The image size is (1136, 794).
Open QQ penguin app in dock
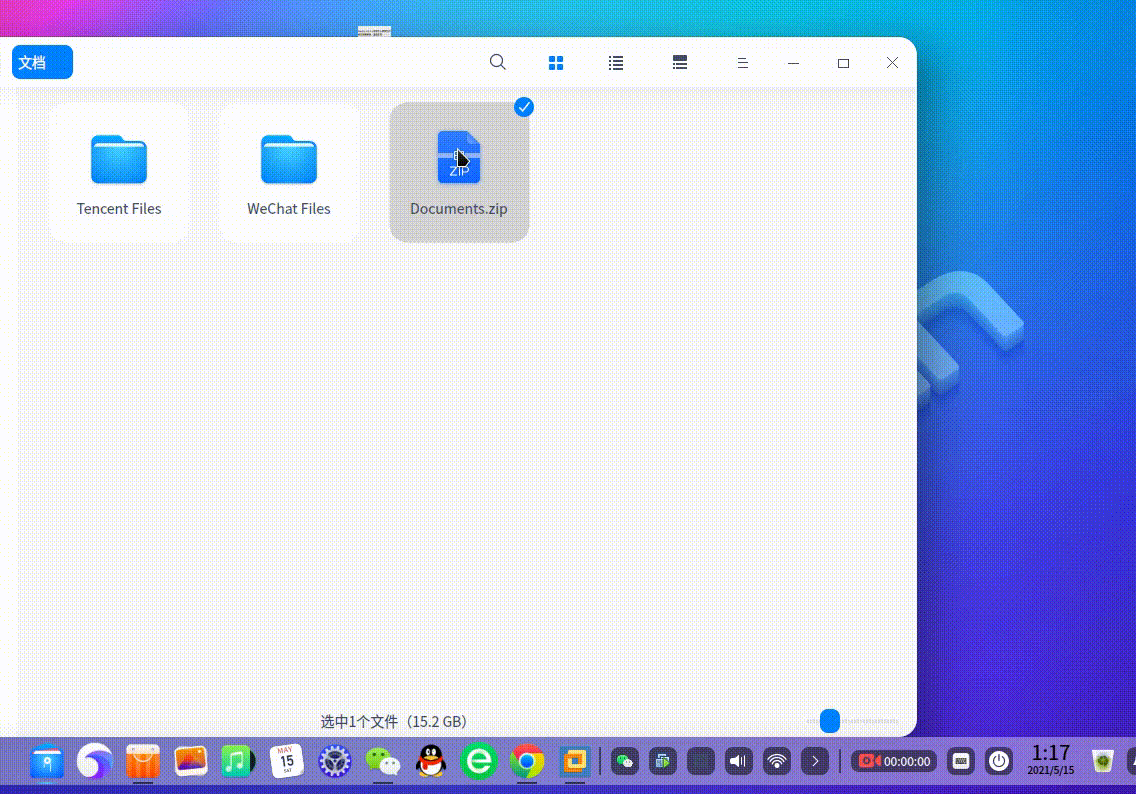click(x=431, y=762)
